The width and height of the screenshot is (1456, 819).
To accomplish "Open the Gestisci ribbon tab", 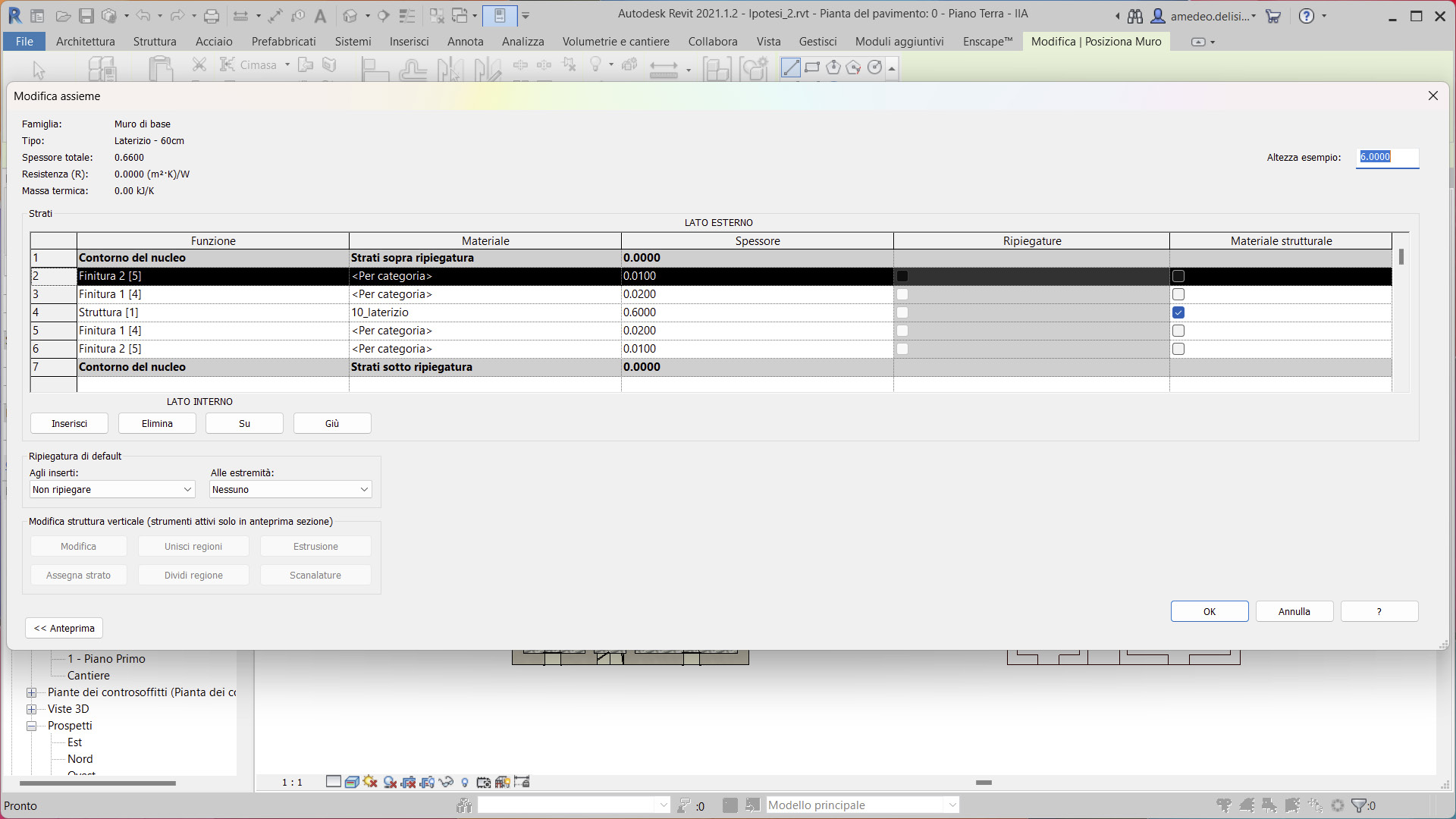I will click(817, 42).
